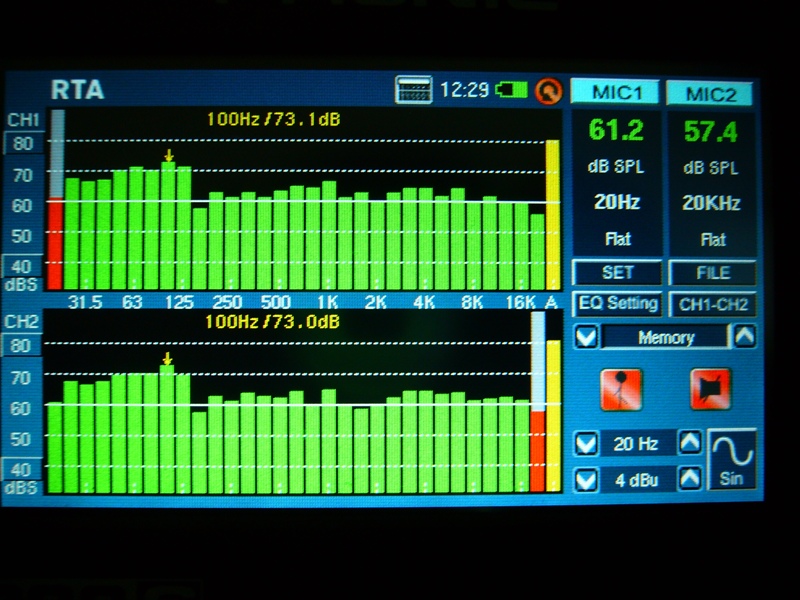Screen dimensions: 800x600
Task: Select the Sin waveform icon
Action: pyautogui.click(x=731, y=460)
